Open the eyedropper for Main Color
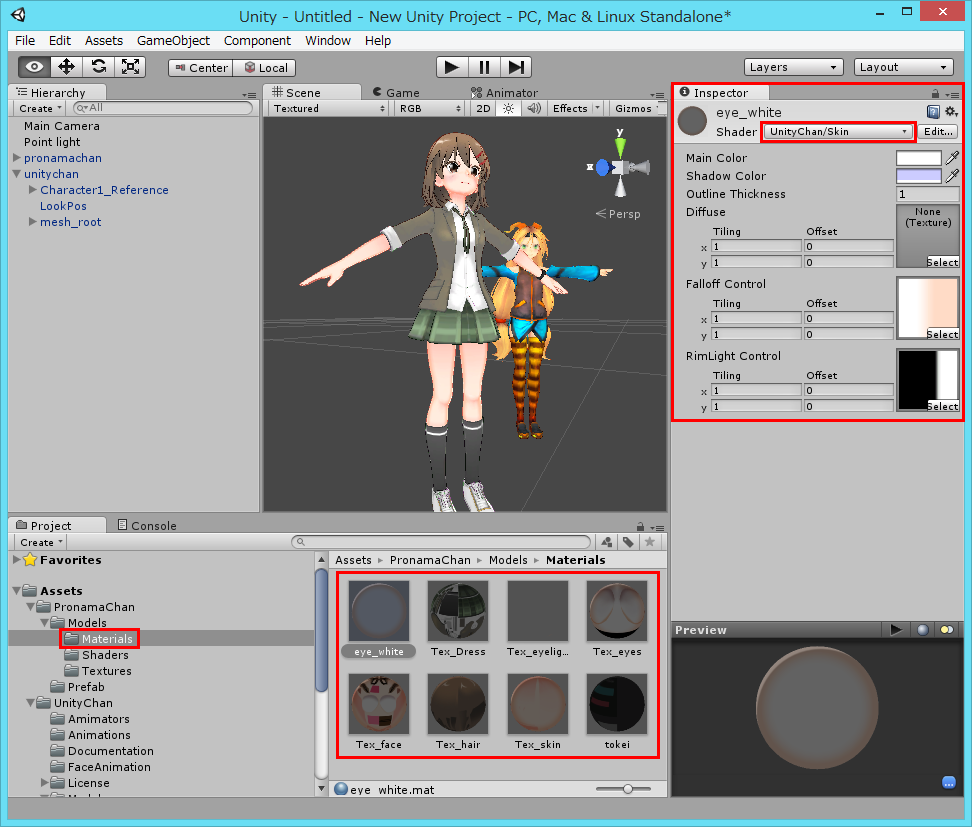Image resolution: width=972 pixels, height=827 pixels. (x=953, y=158)
